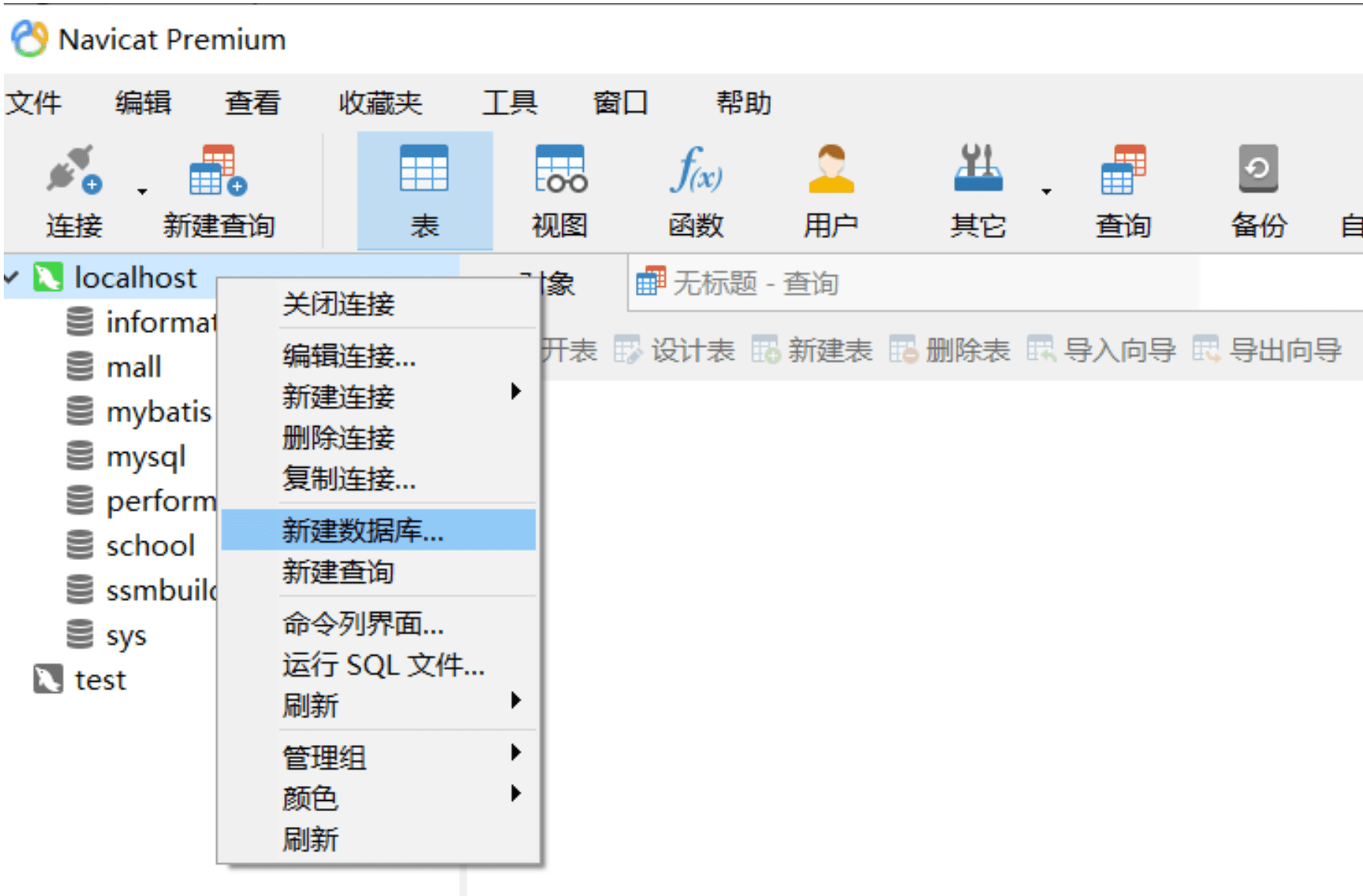Choose 新建数据库... from context menu

[x=378, y=529]
